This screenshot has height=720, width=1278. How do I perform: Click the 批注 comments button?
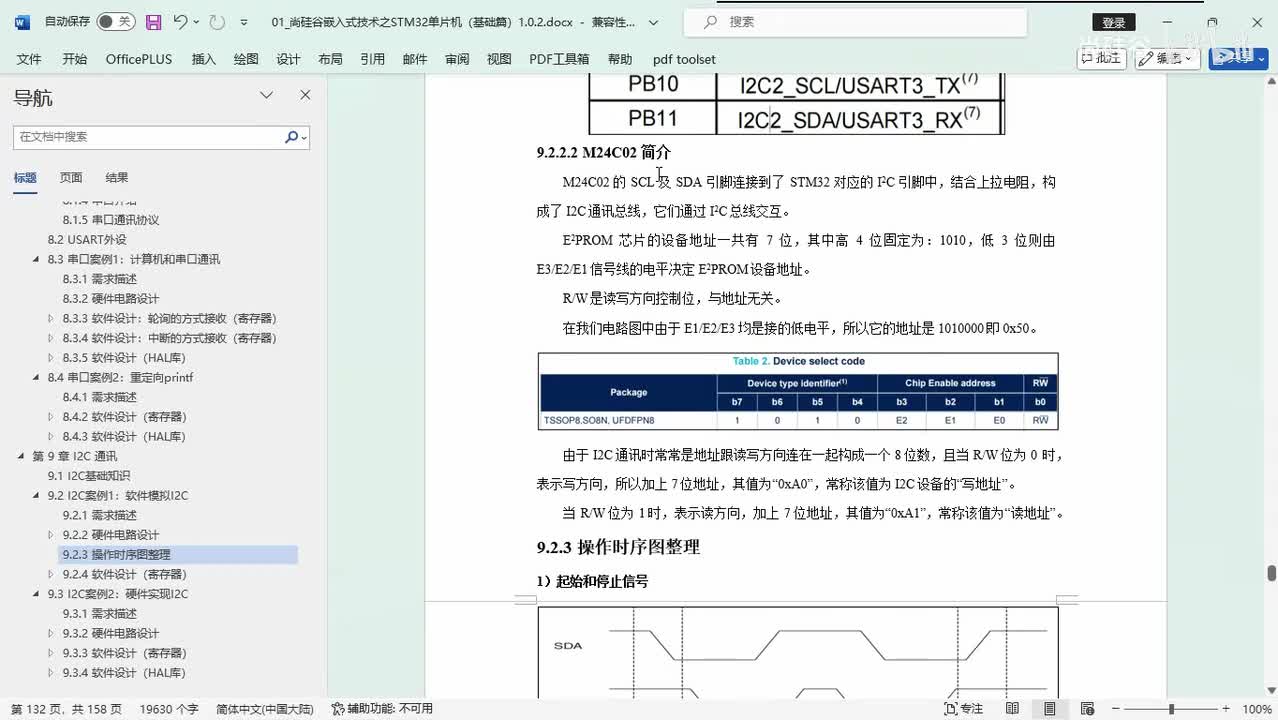[x=1101, y=58]
